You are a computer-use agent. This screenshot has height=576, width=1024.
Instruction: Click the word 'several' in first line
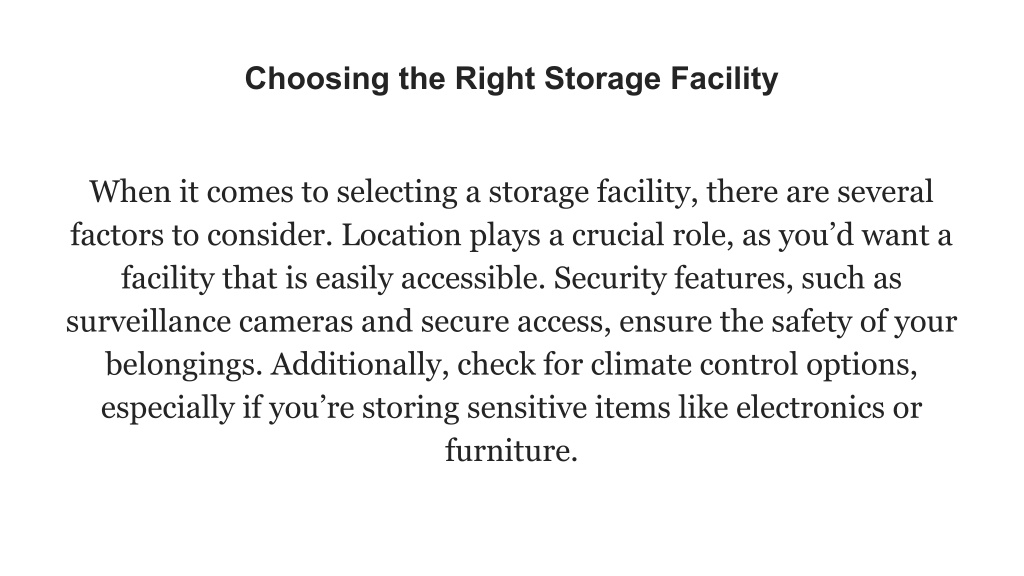(885, 192)
